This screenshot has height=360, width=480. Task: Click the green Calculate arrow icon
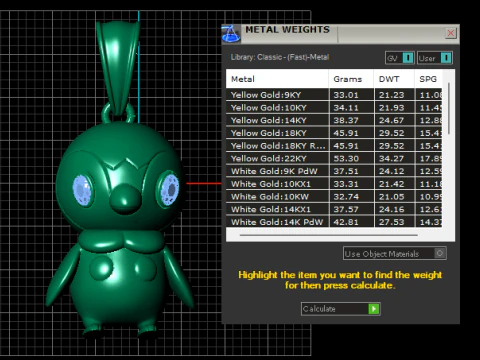[x=374, y=309]
